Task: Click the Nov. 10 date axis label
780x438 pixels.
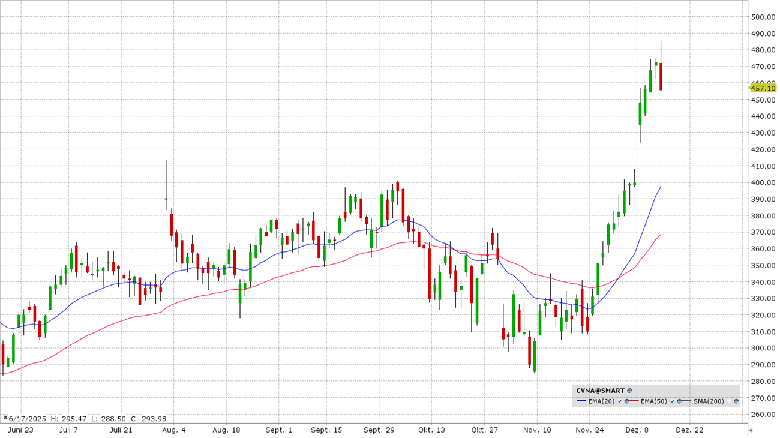Action: (537, 430)
